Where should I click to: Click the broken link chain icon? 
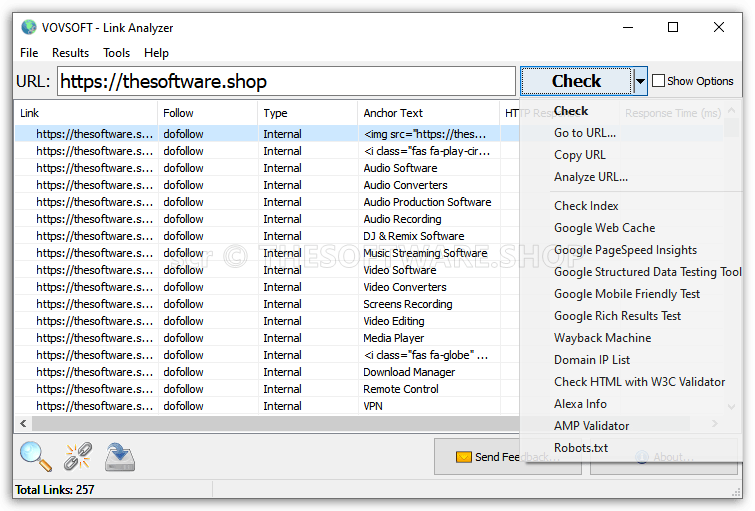coord(78,456)
